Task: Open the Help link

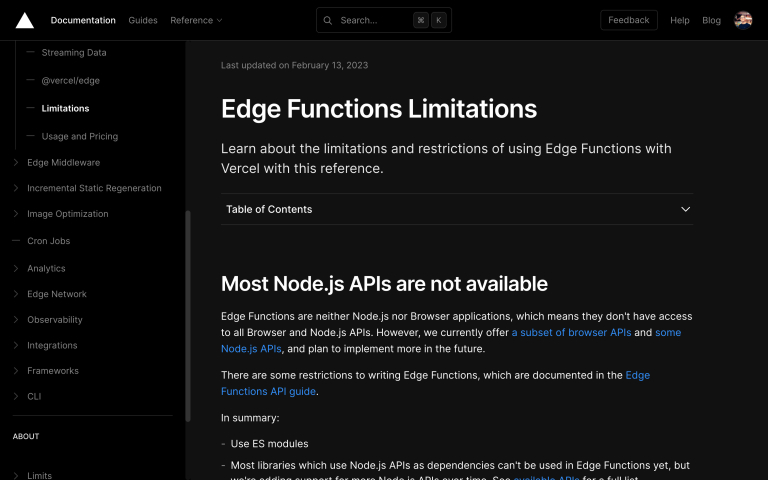Action: point(679,21)
